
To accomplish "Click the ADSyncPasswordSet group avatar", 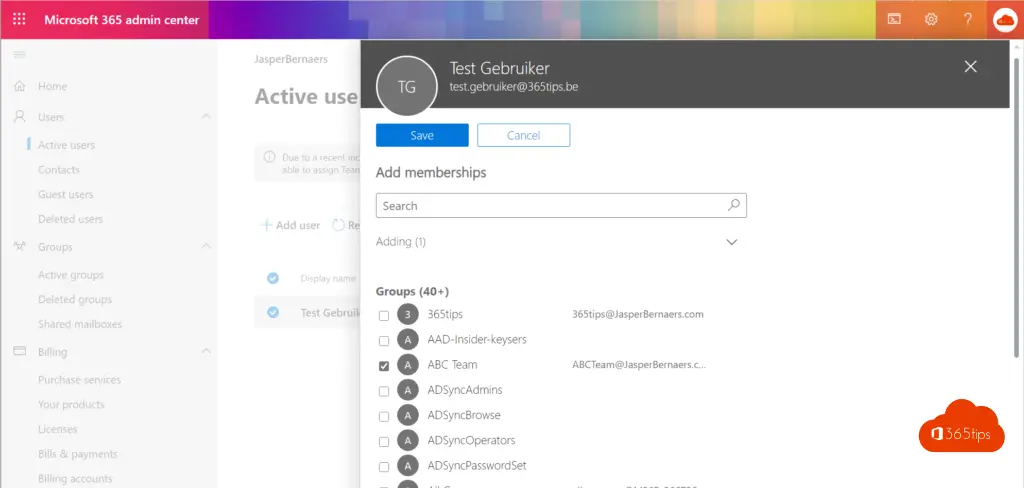I will point(408,466).
